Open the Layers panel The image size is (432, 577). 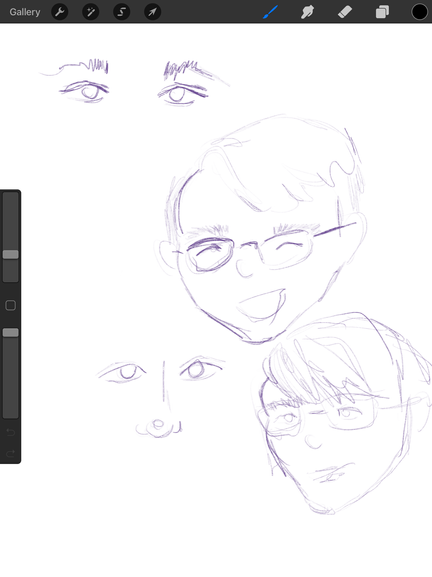382,12
